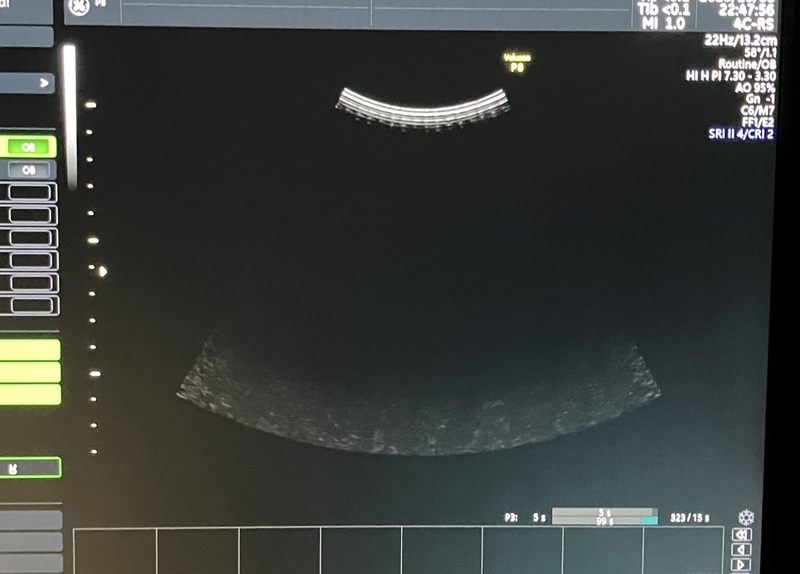This screenshot has width=800, height=574.
Task: Toggle the green highlighted OB button
Action: coord(29,147)
